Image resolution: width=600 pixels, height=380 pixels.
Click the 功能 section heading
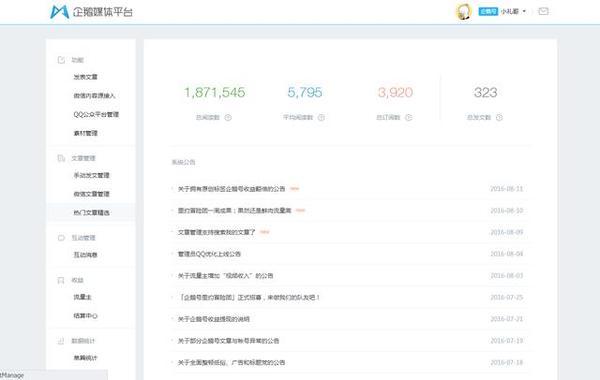tap(77, 60)
